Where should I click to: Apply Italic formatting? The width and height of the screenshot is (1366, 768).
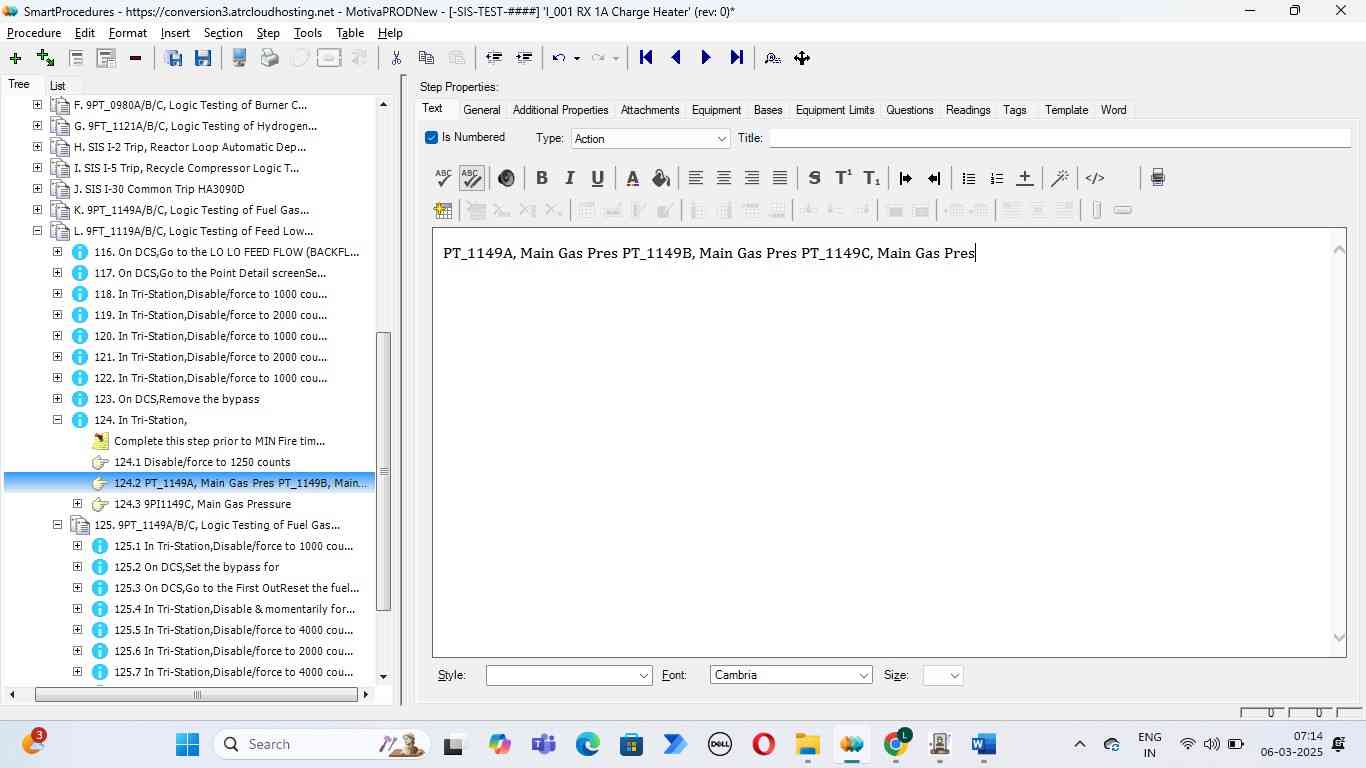(569, 178)
